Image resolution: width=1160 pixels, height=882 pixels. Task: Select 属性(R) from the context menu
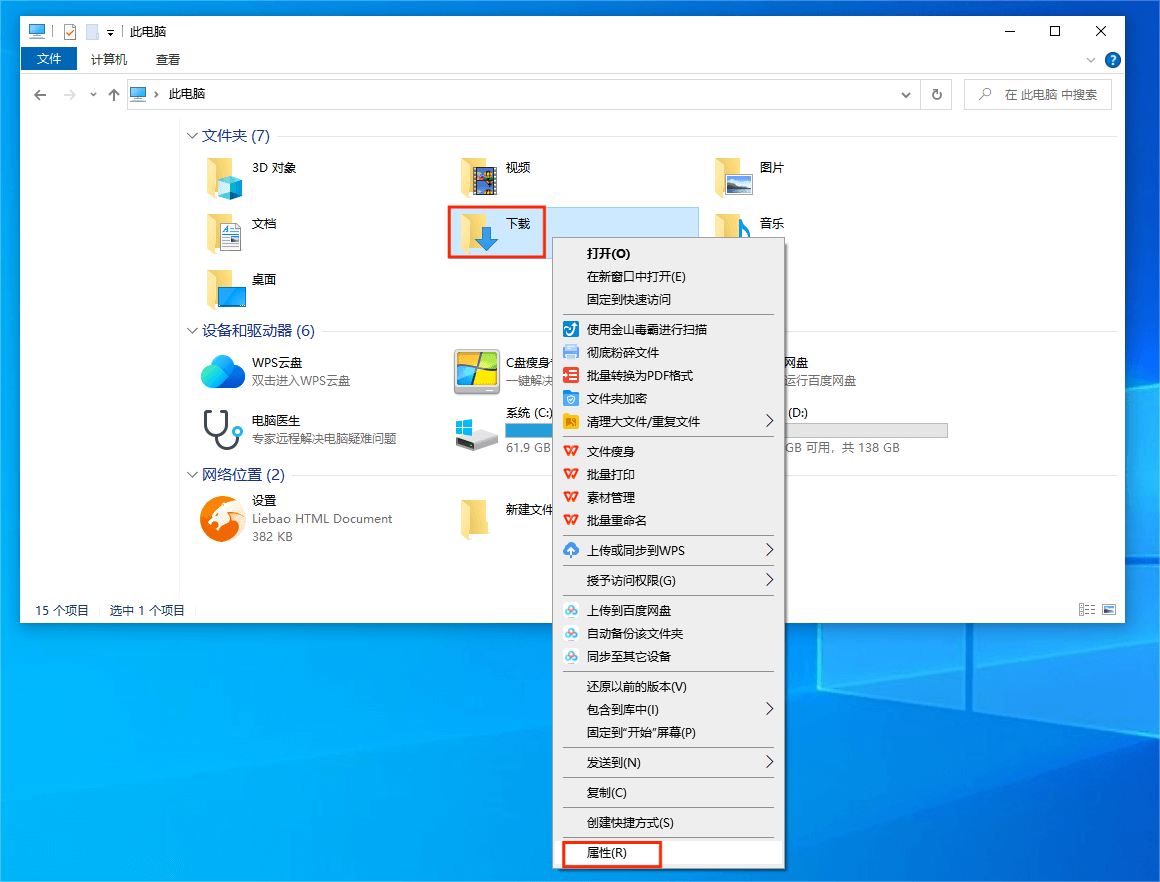pos(611,854)
